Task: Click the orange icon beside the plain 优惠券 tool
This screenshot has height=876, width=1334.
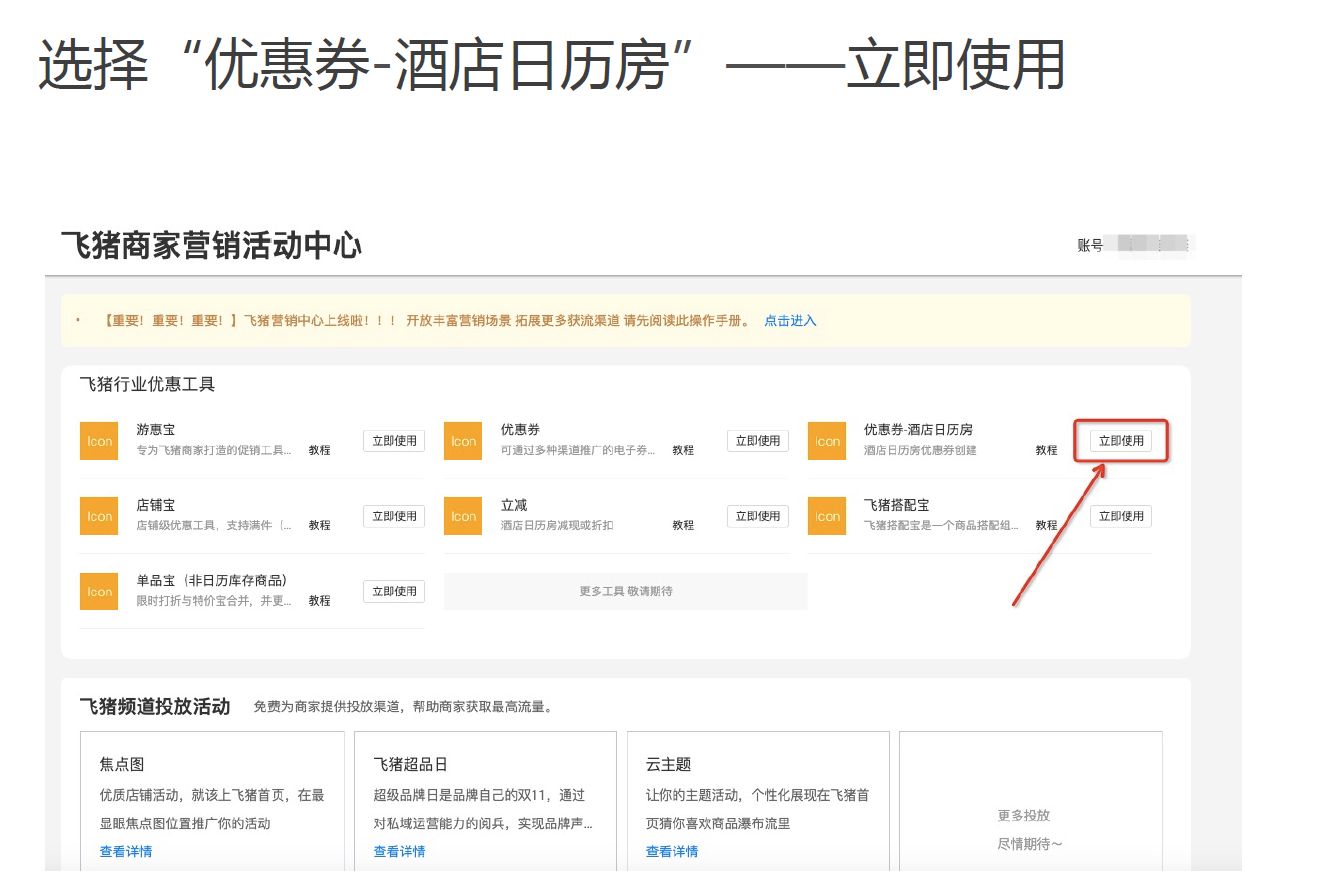Action: pyautogui.click(x=463, y=441)
